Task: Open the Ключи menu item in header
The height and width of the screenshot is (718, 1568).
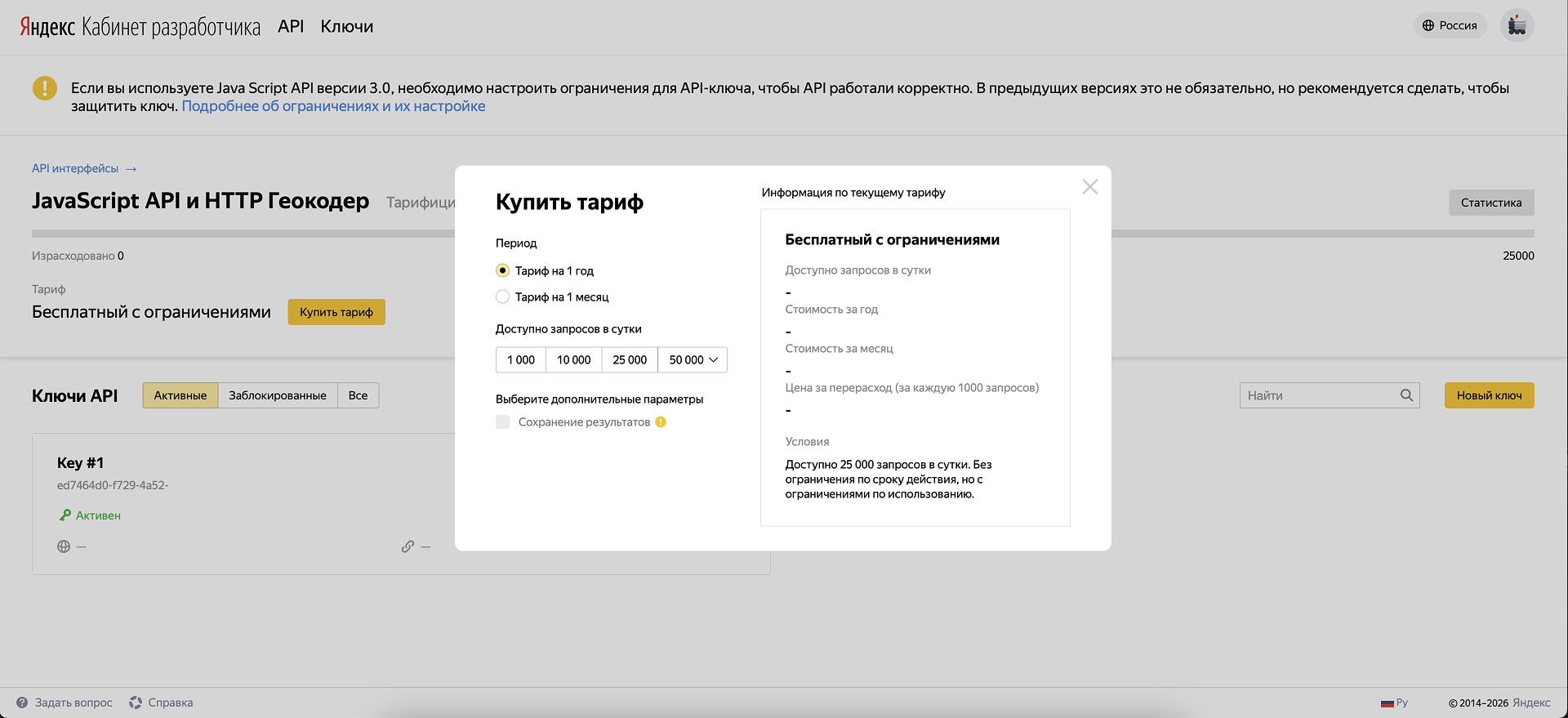Action: coord(347,26)
